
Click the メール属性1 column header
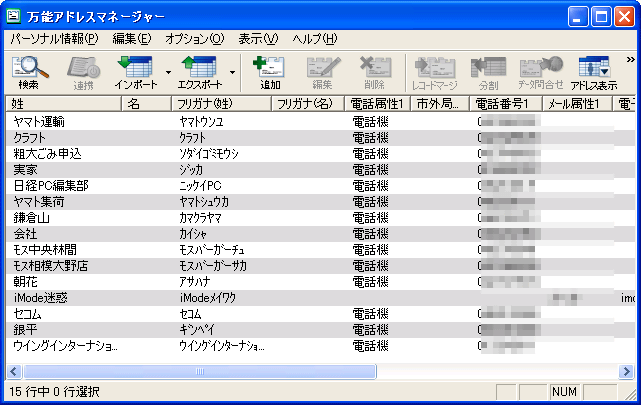point(577,104)
